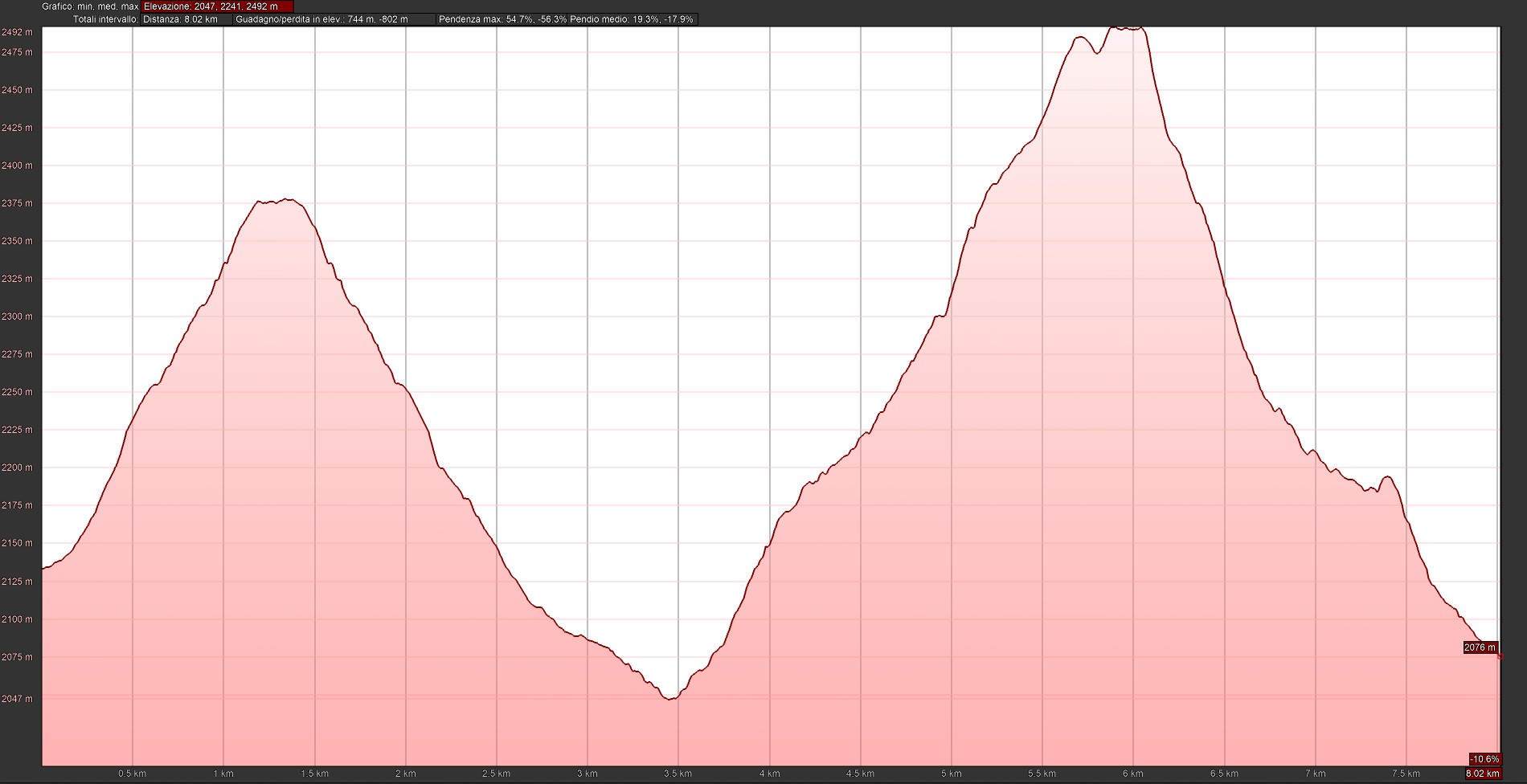Click the Pendio medio value field
The image size is (1527, 784).
coord(632,18)
